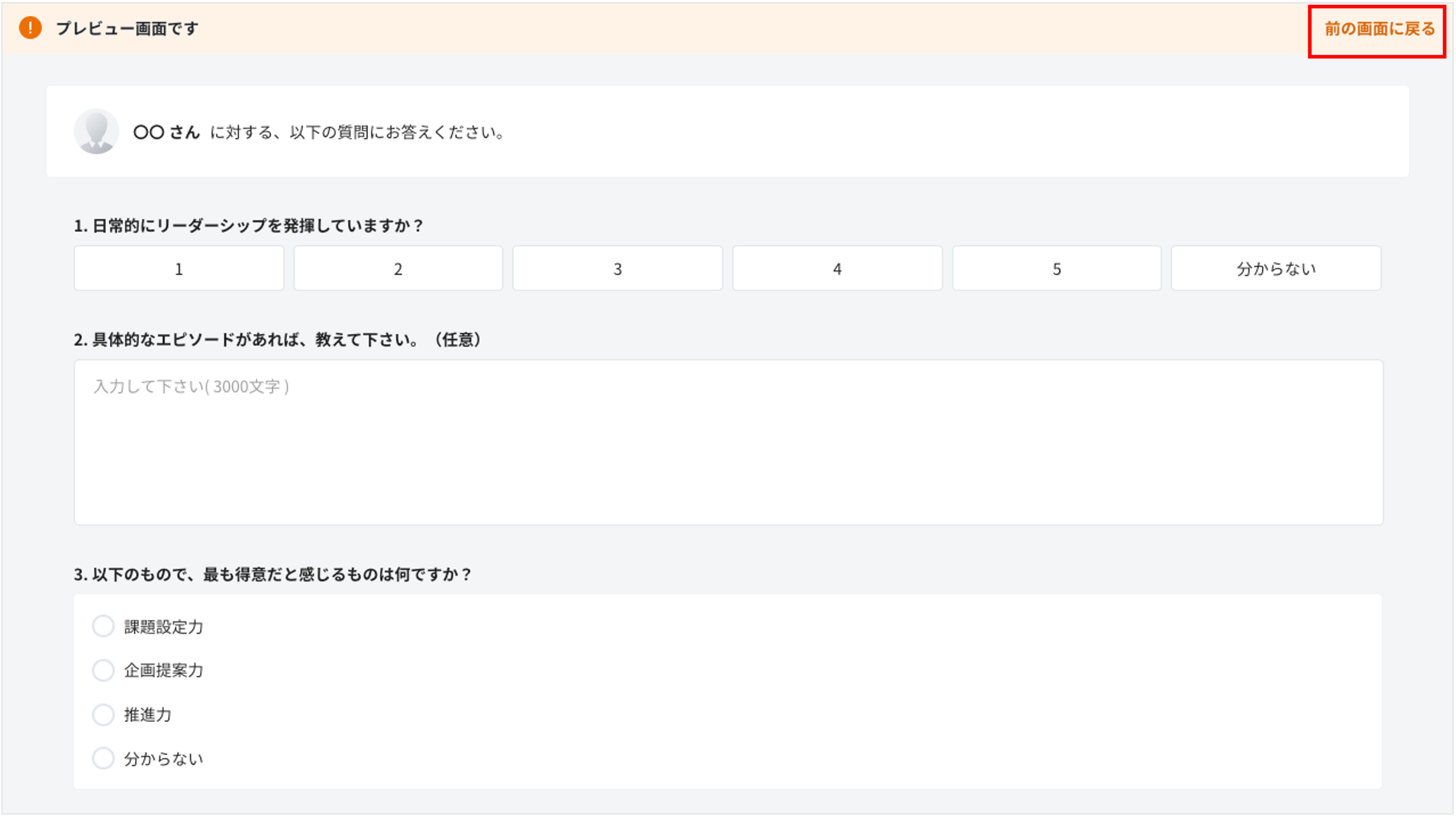Click the gray user avatar image
The height and width of the screenshot is (817, 1456).
coord(96,132)
